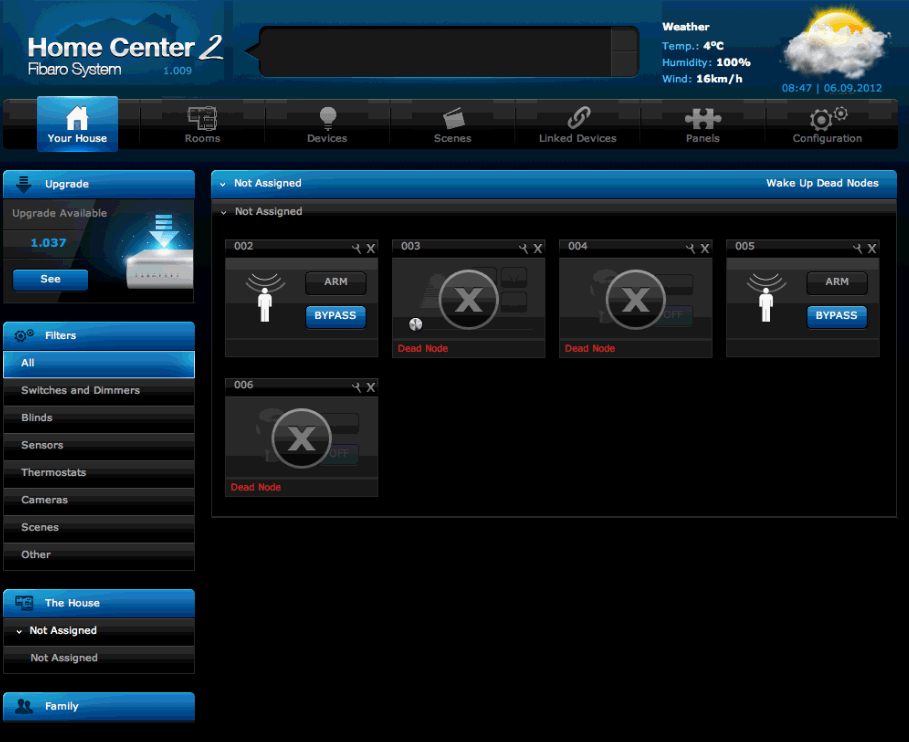Open settings wrench for device 004

pos(690,249)
